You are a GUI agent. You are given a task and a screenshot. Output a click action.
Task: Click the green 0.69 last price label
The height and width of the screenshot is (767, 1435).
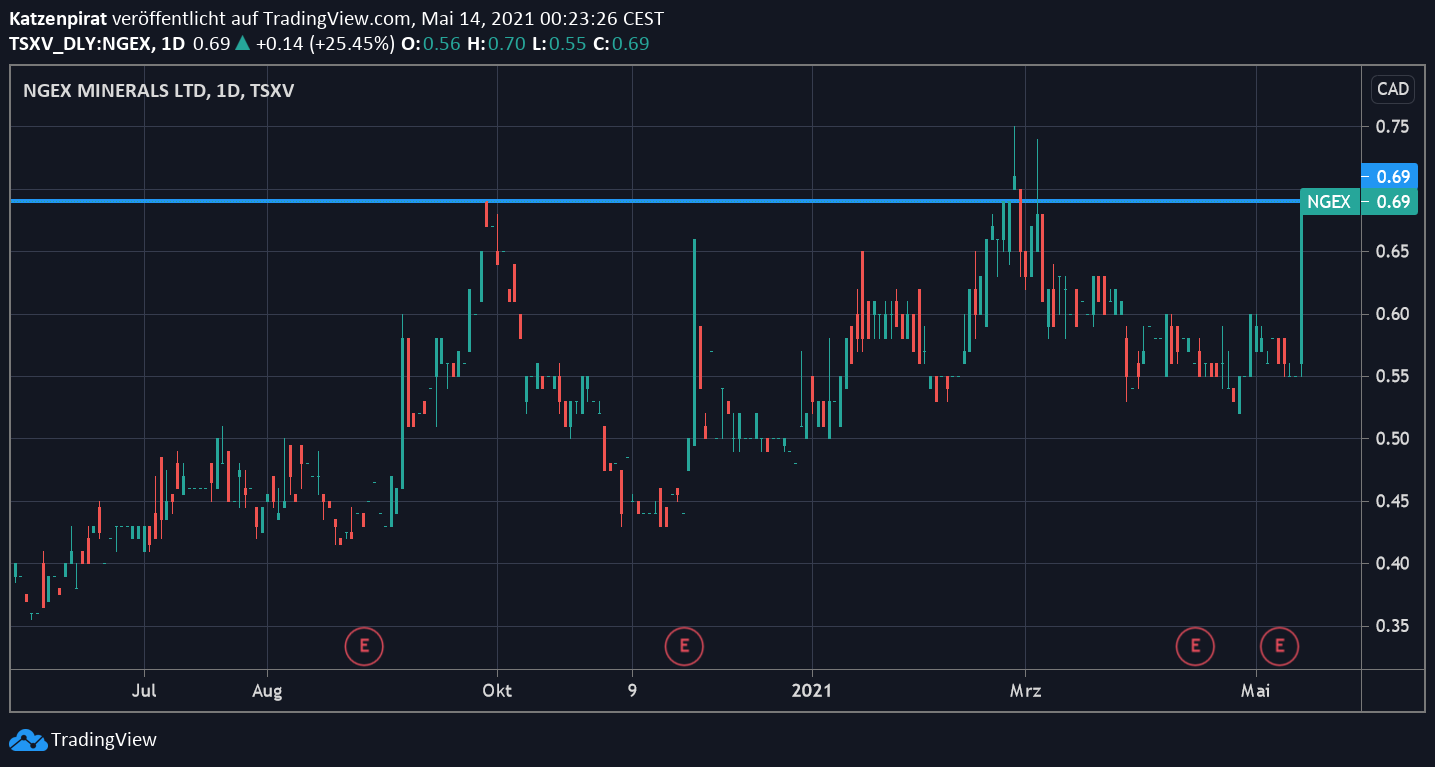click(1391, 202)
